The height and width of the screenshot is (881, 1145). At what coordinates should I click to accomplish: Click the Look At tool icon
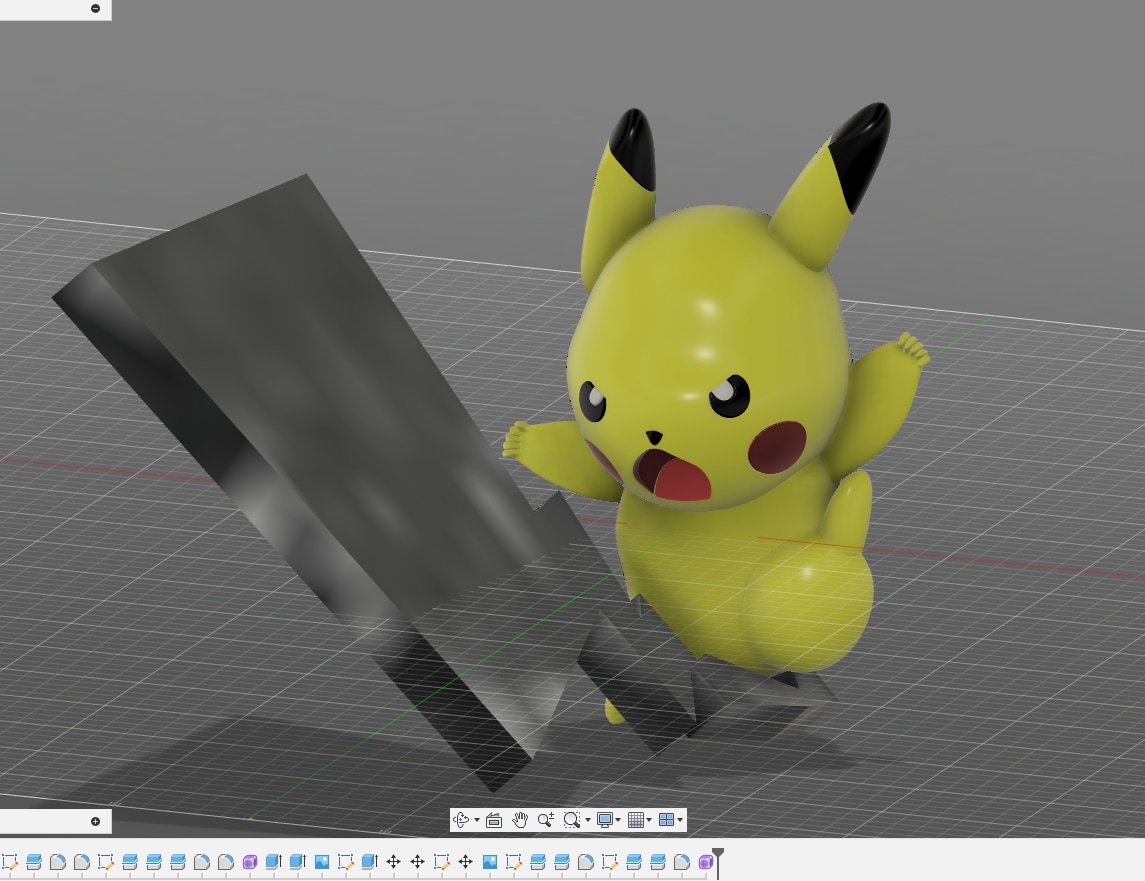pyautogui.click(x=494, y=820)
